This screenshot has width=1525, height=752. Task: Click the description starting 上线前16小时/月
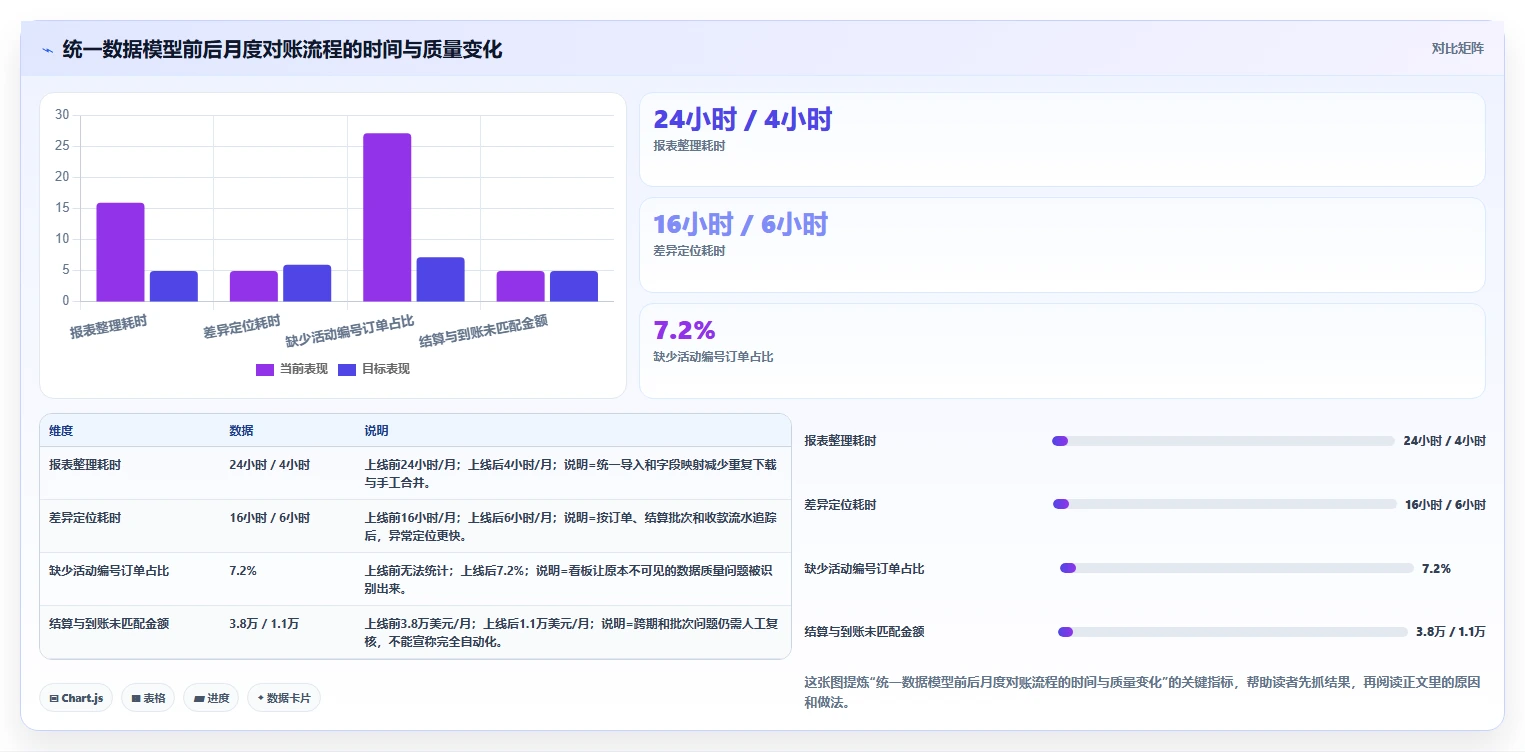(x=570, y=527)
